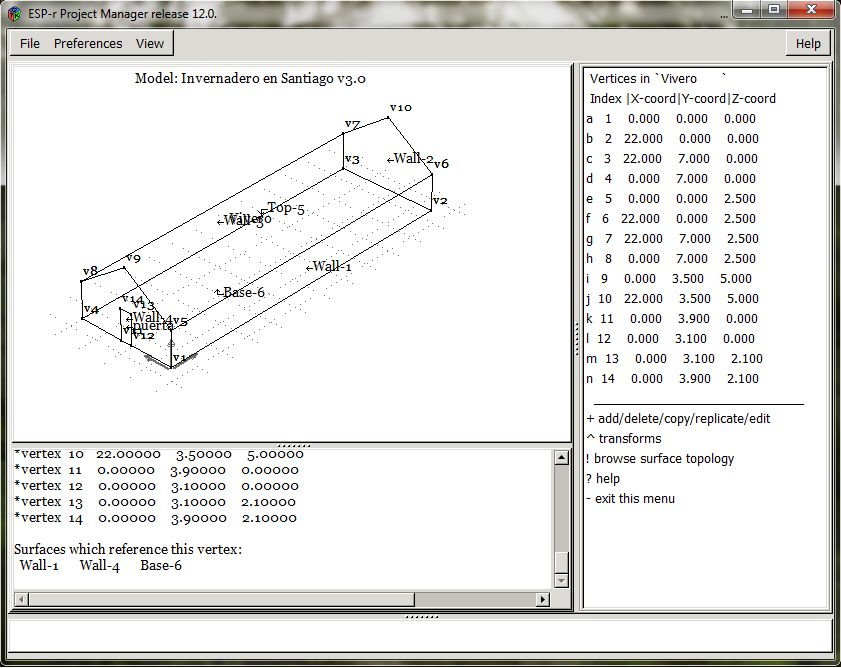Image resolution: width=841 pixels, height=668 pixels.
Task: Pick vertex n at index 14
Action: 672,379
